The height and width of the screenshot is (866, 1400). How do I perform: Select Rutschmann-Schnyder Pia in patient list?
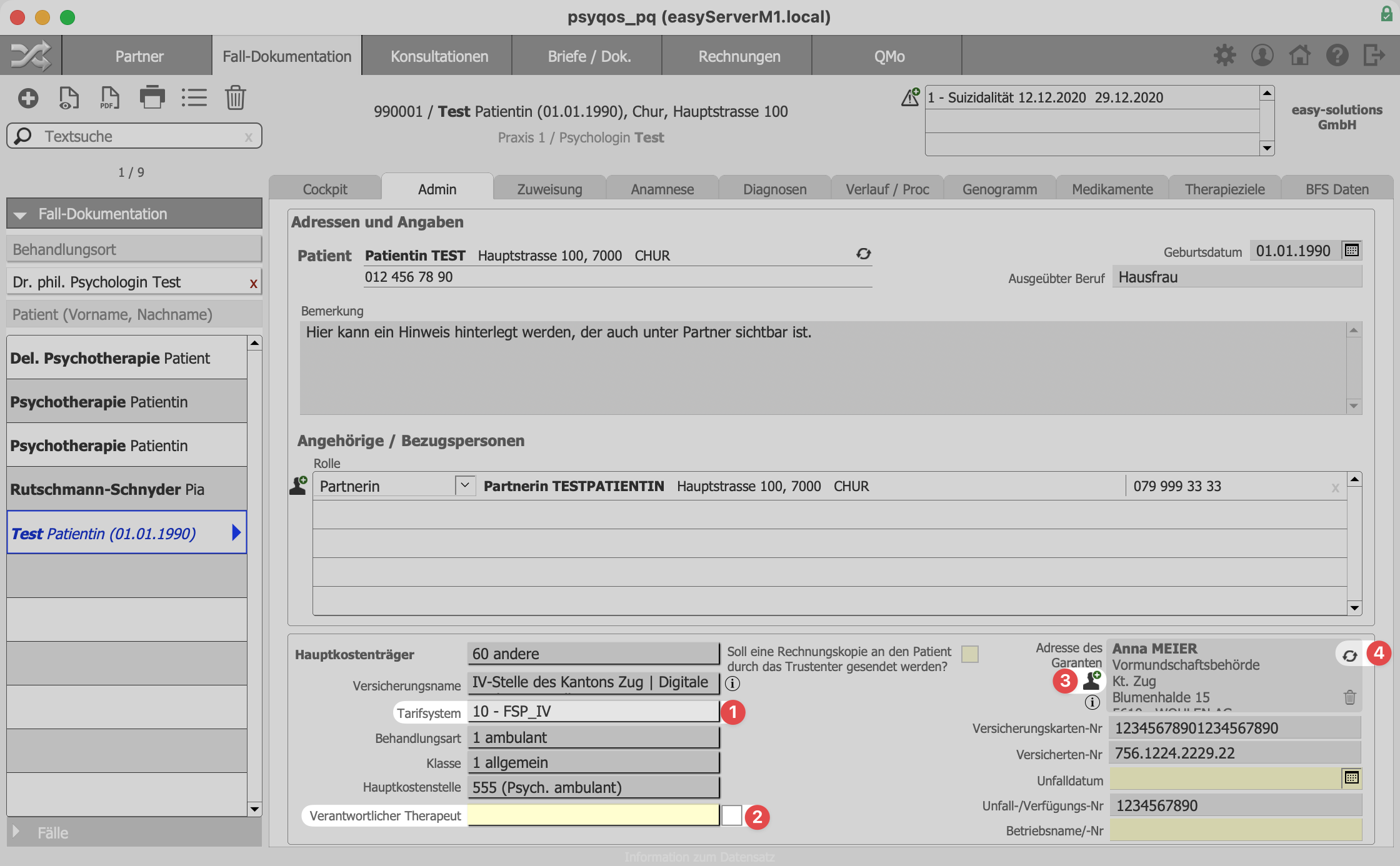click(127, 489)
